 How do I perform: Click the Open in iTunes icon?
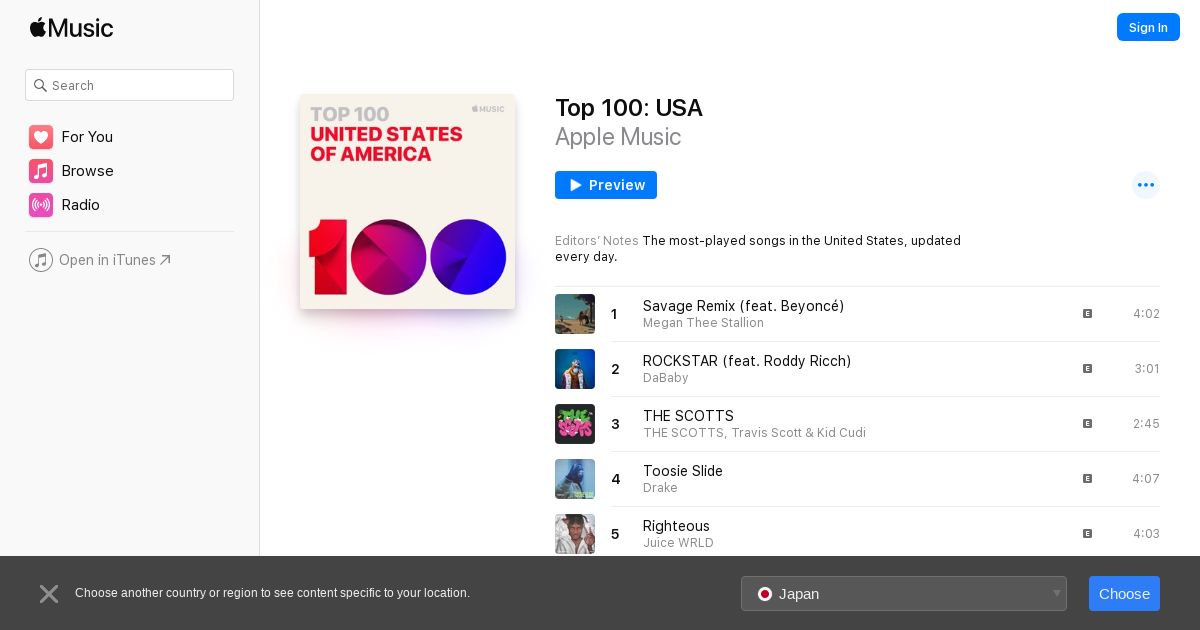pos(41,260)
